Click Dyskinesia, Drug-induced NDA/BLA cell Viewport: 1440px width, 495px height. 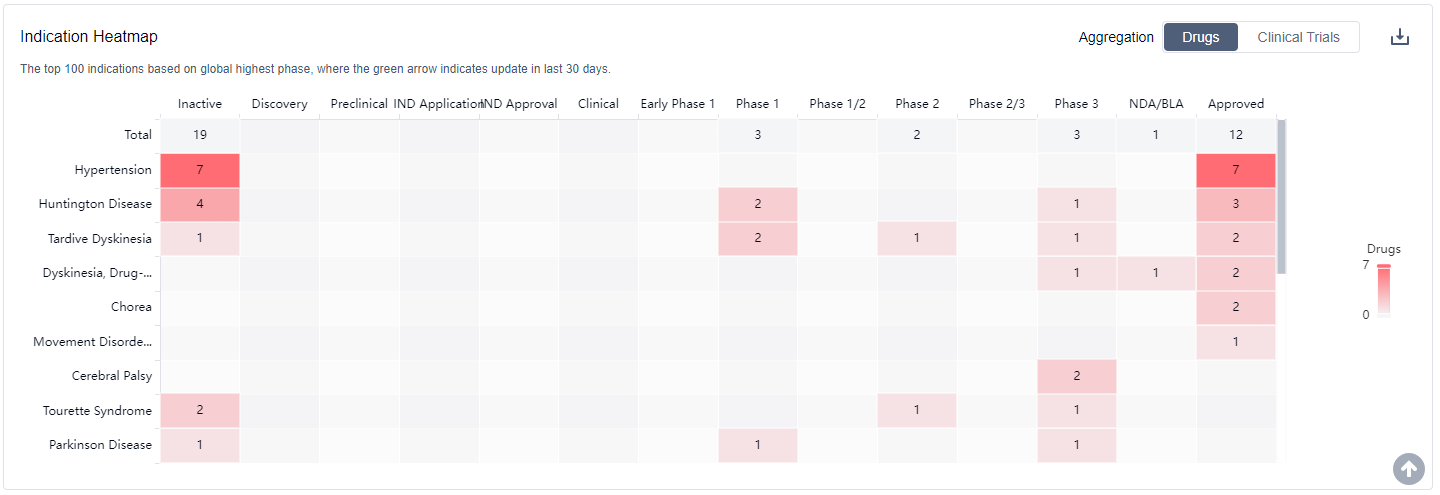(1155, 273)
